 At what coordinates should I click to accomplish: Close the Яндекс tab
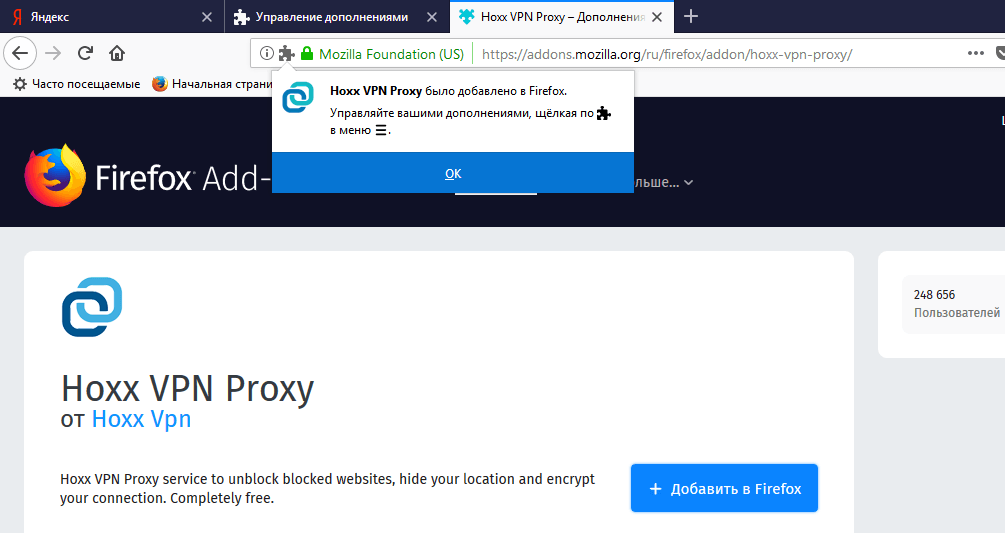point(207,17)
